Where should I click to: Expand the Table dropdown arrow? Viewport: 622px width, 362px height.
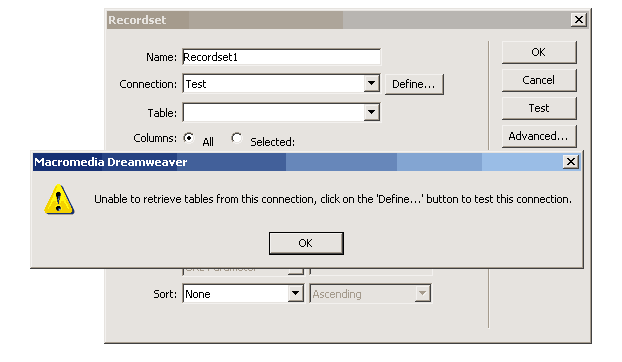(371, 112)
